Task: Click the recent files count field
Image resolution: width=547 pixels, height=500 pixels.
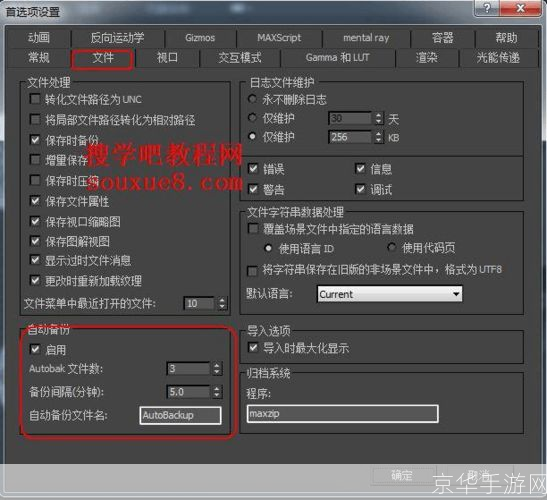Action: pos(198,303)
